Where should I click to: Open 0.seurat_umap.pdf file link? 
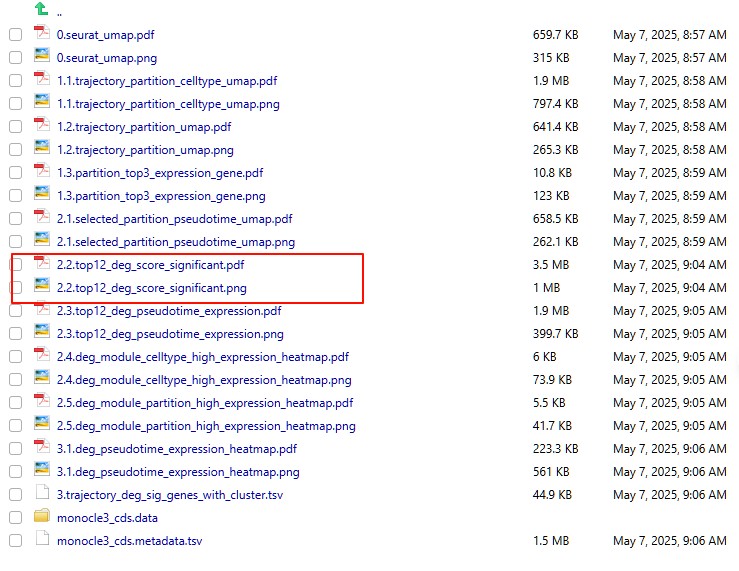tap(106, 35)
